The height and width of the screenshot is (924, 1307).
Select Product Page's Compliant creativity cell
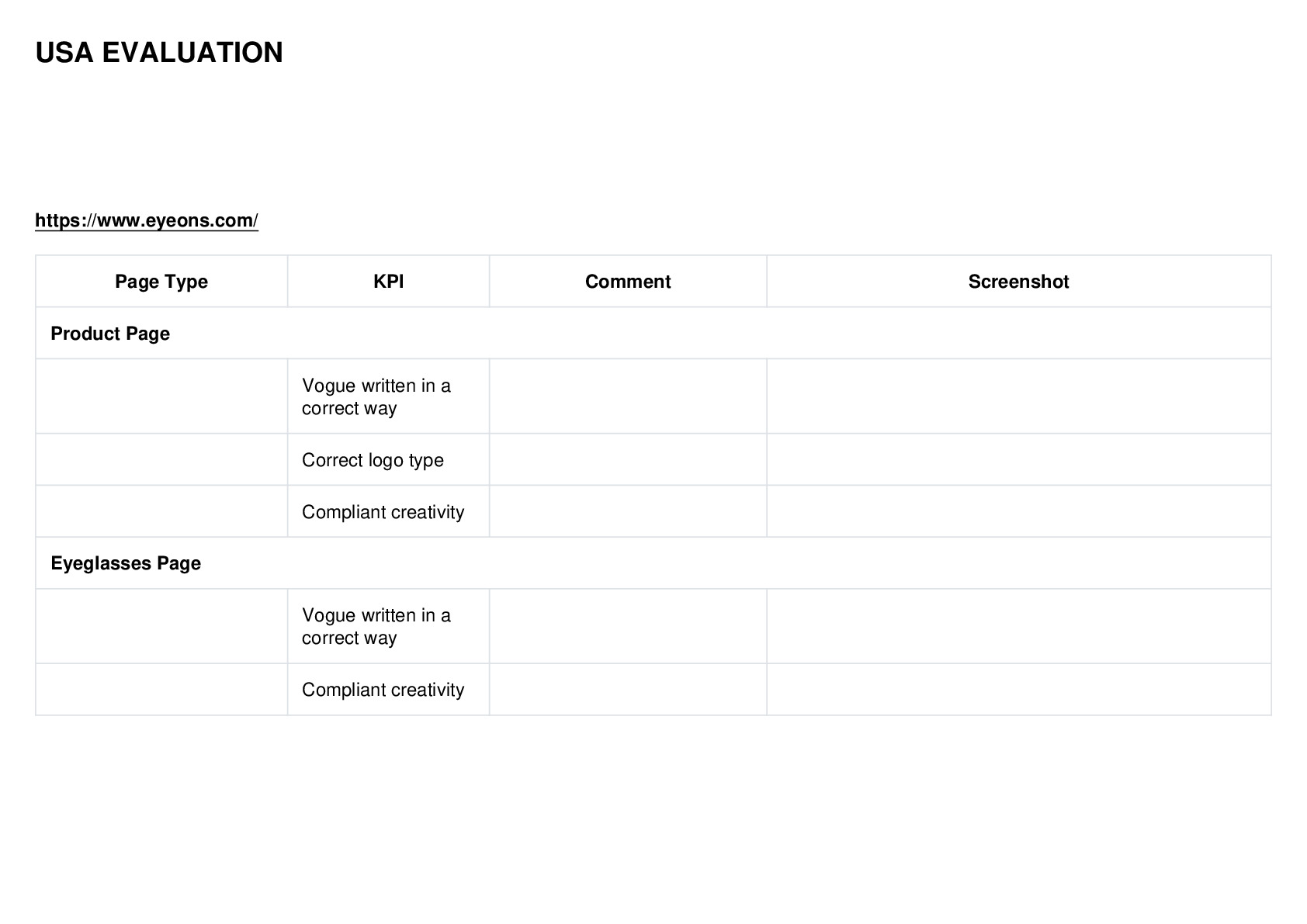(x=388, y=512)
